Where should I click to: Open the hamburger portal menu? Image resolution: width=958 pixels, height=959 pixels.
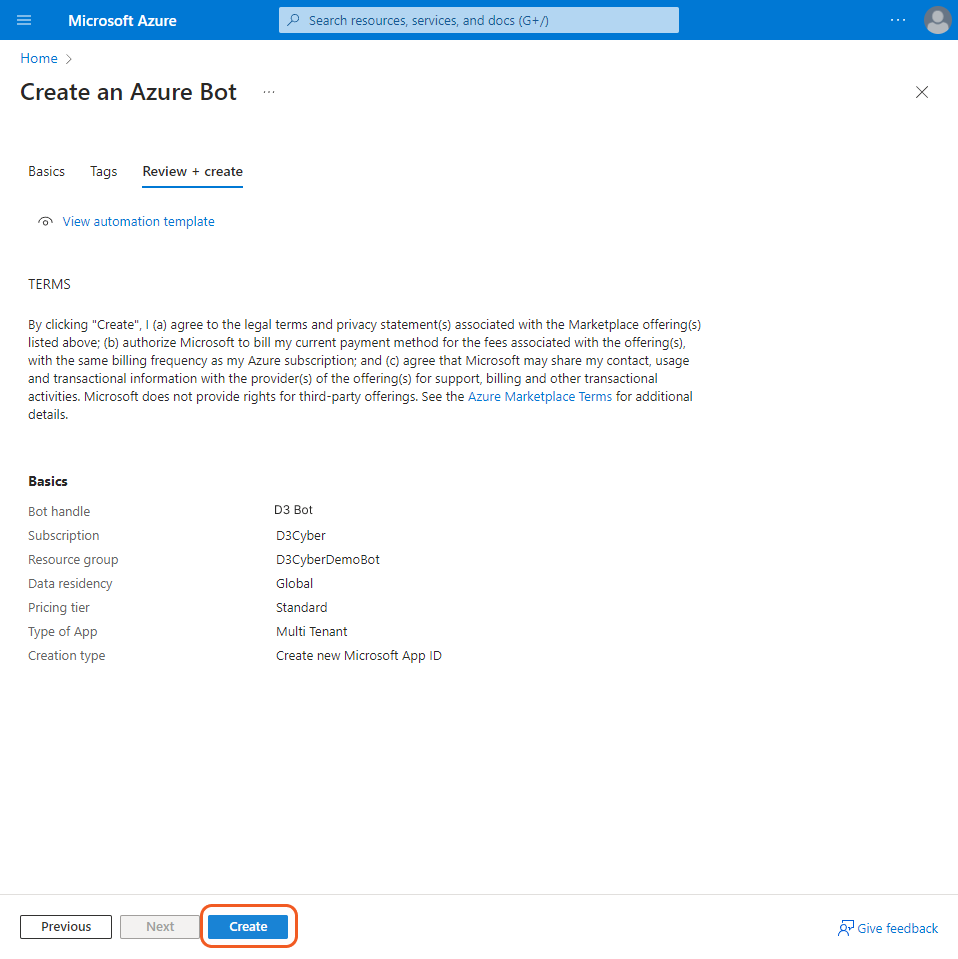pyautogui.click(x=24, y=20)
